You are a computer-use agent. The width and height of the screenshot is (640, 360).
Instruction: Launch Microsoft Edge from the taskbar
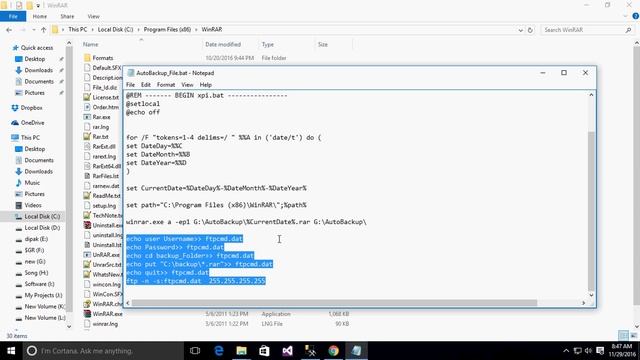click(219, 351)
